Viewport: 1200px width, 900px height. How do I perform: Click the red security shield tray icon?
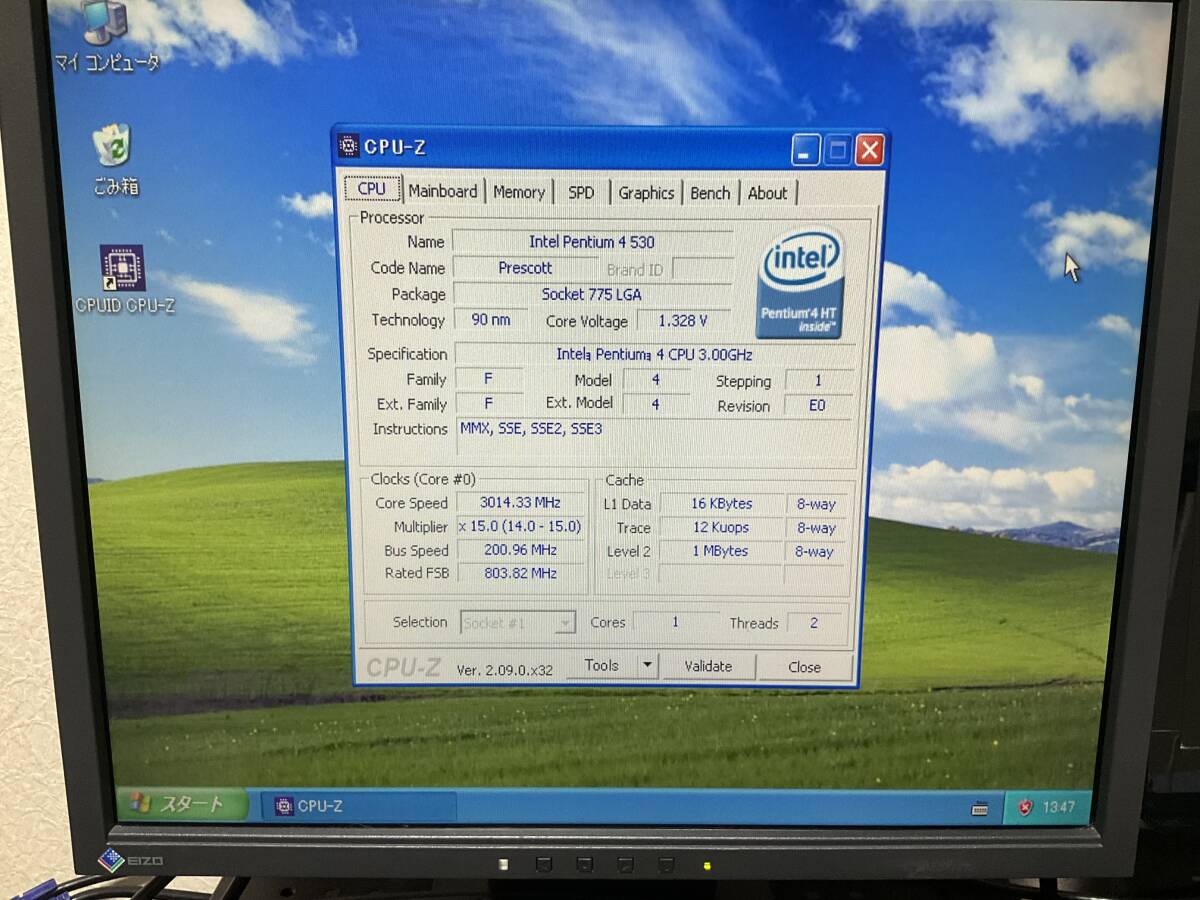point(1024,807)
